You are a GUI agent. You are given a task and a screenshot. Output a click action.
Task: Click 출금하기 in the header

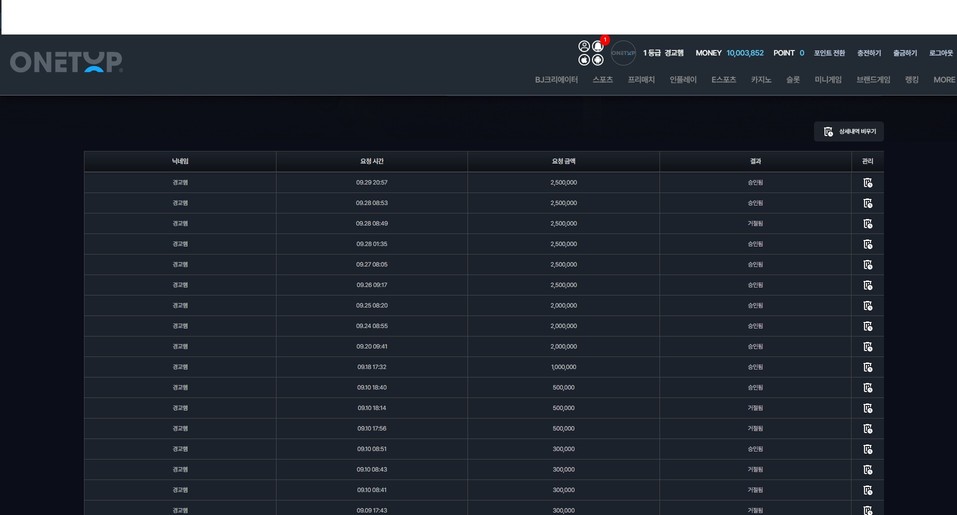point(905,53)
